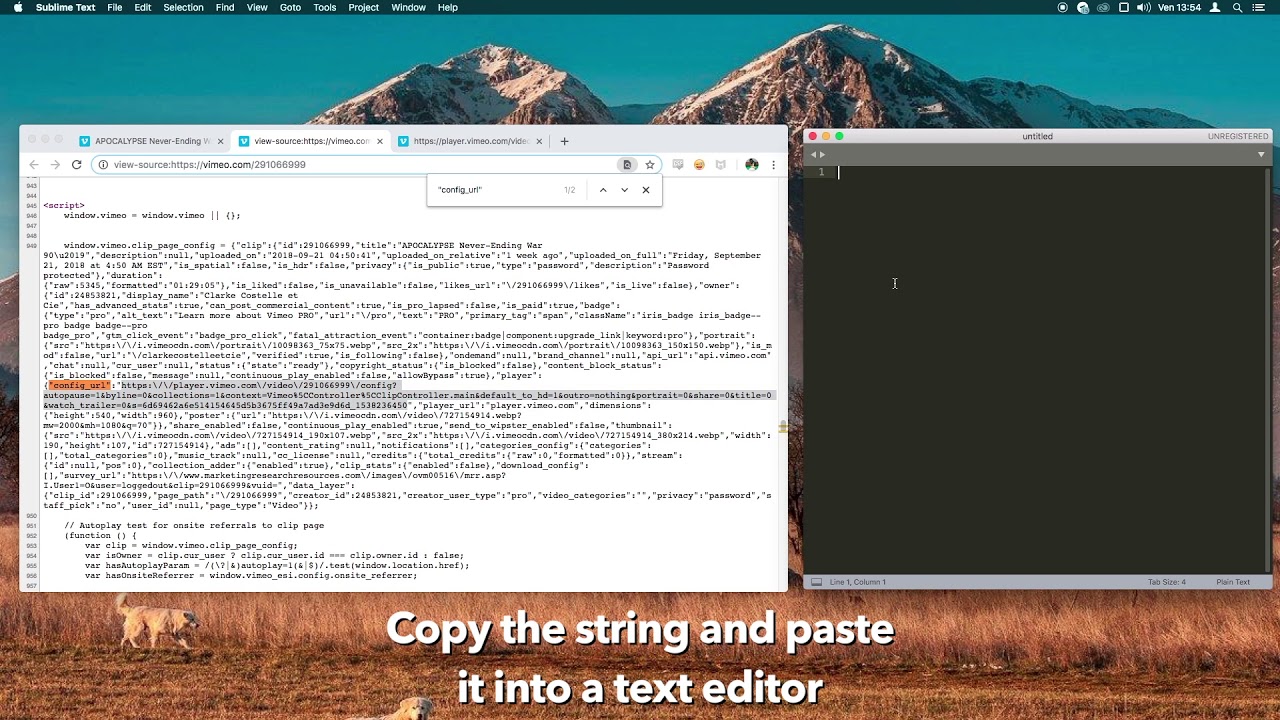The image size is (1280, 720).
Task: Click the "var clip = window.vimeo.clip_page_config" line
Action: pos(191,545)
